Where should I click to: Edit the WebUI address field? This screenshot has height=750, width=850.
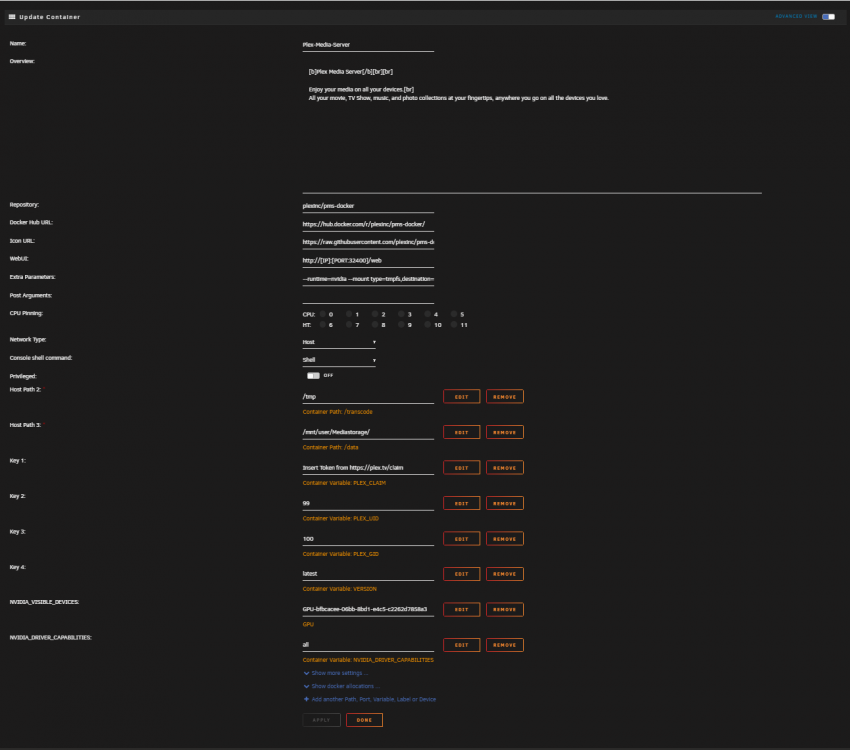tap(368, 261)
